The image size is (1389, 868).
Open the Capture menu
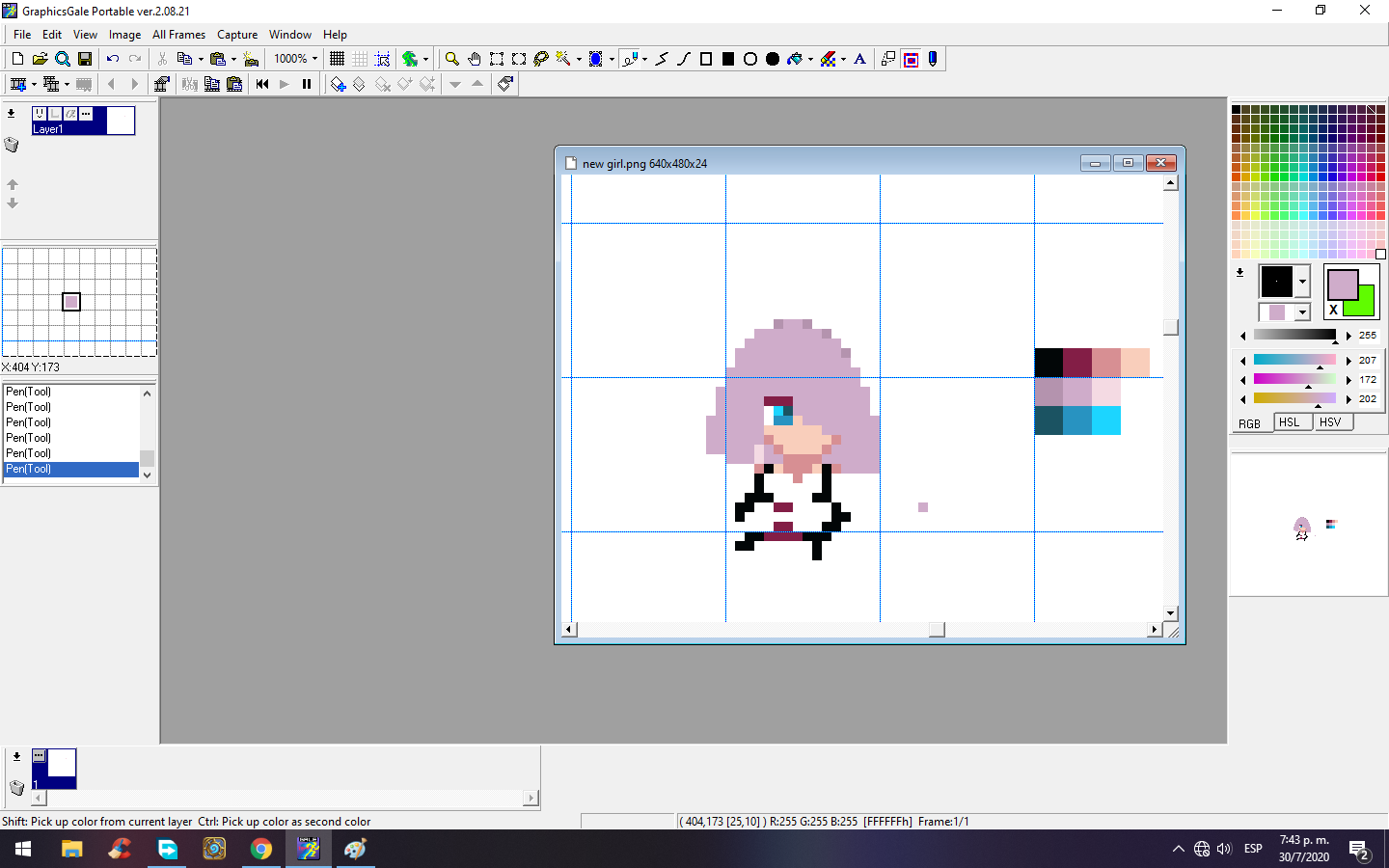click(237, 35)
